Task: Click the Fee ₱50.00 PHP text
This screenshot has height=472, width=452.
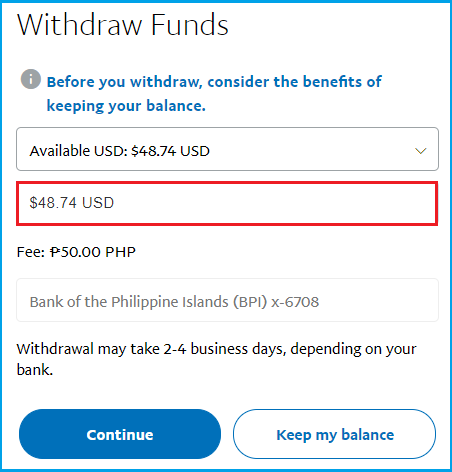Action: 76,252
